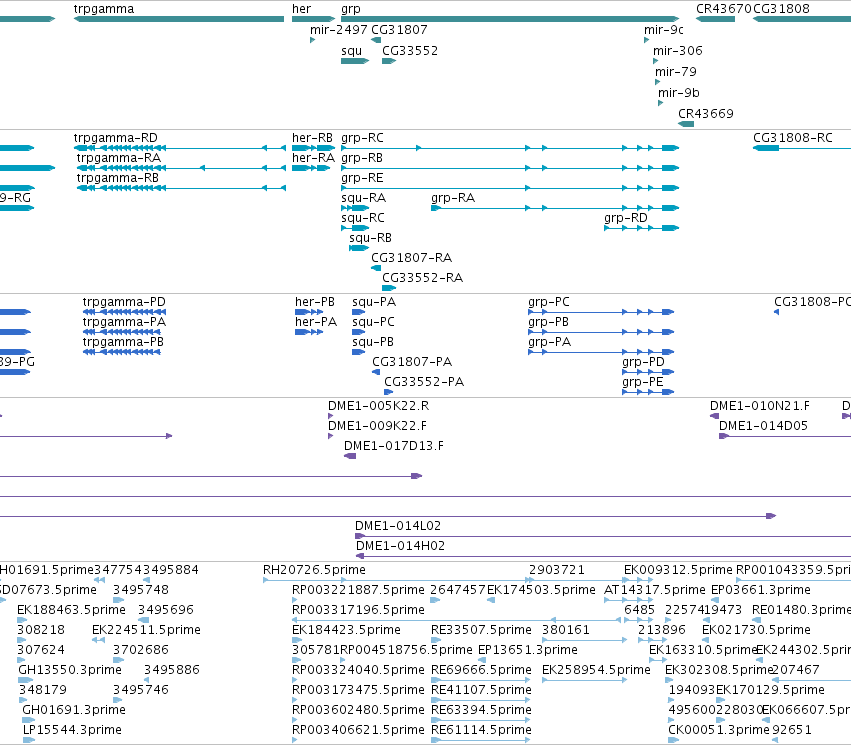Select the RP003221887.5prime EST label
This screenshot has height=745, width=851.
click(x=358, y=590)
